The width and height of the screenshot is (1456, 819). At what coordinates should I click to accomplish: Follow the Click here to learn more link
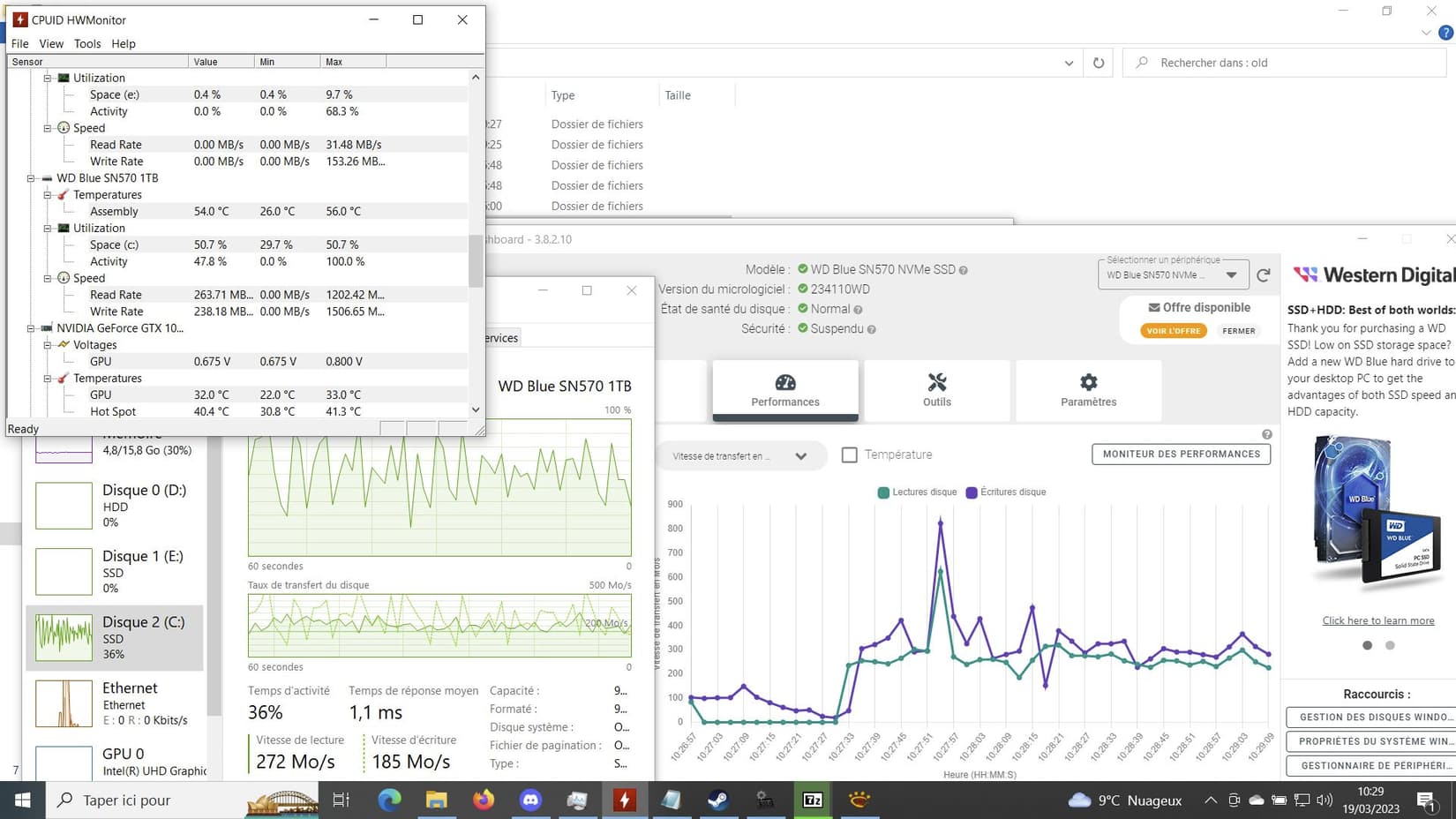(1378, 620)
